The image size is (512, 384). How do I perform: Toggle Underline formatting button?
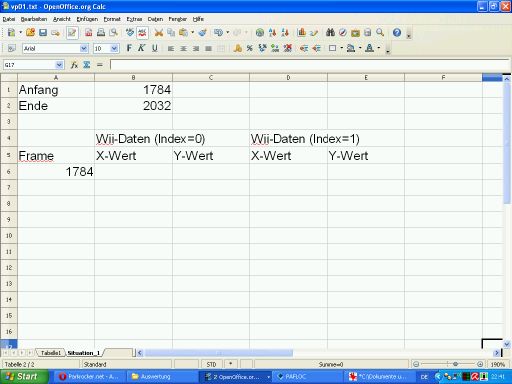click(154, 48)
